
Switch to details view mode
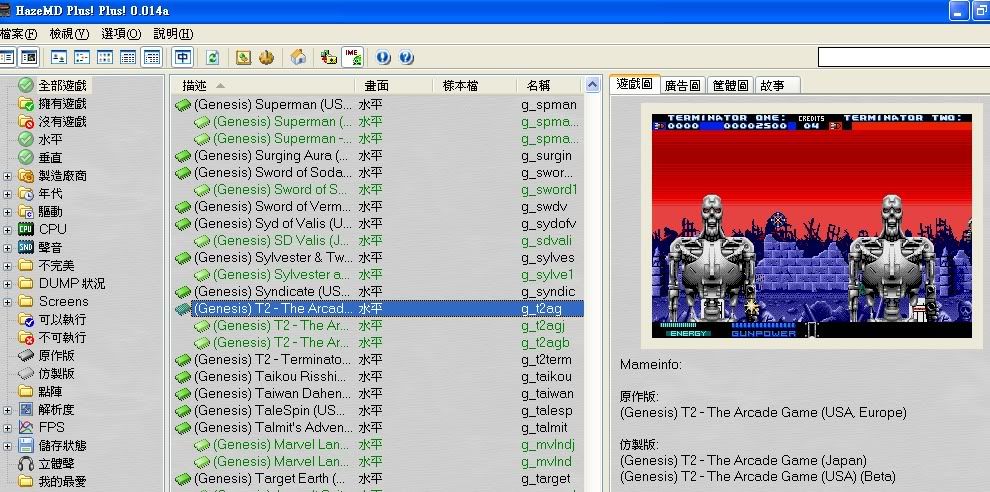pyautogui.click(x=128, y=57)
